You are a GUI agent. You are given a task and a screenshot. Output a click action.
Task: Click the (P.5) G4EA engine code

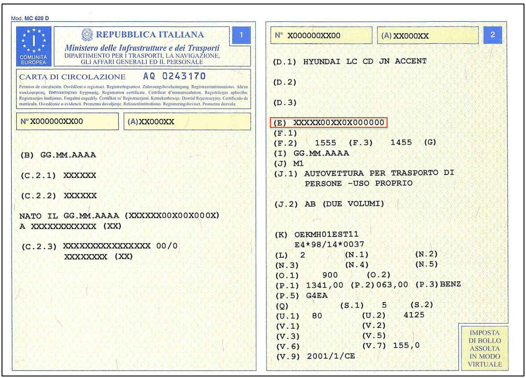[x=301, y=296]
